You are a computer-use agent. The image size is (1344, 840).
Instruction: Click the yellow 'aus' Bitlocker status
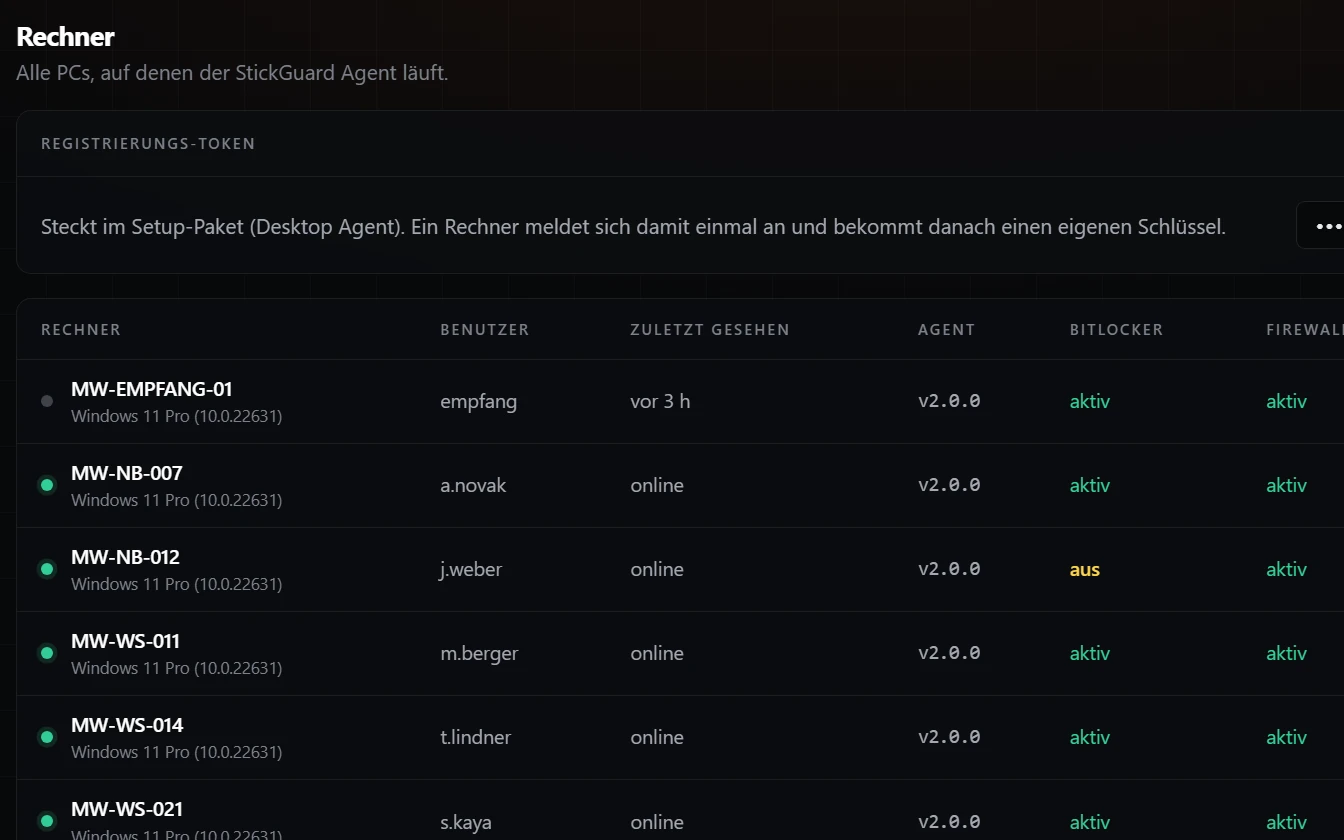[1085, 569]
